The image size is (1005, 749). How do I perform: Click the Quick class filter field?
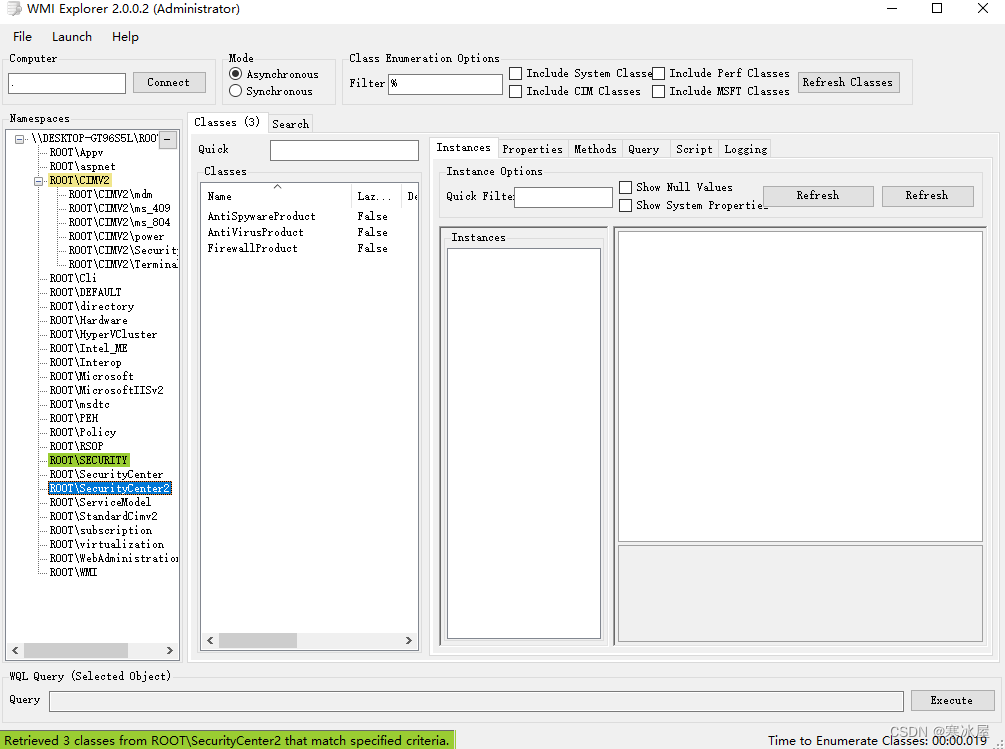[x=344, y=151]
